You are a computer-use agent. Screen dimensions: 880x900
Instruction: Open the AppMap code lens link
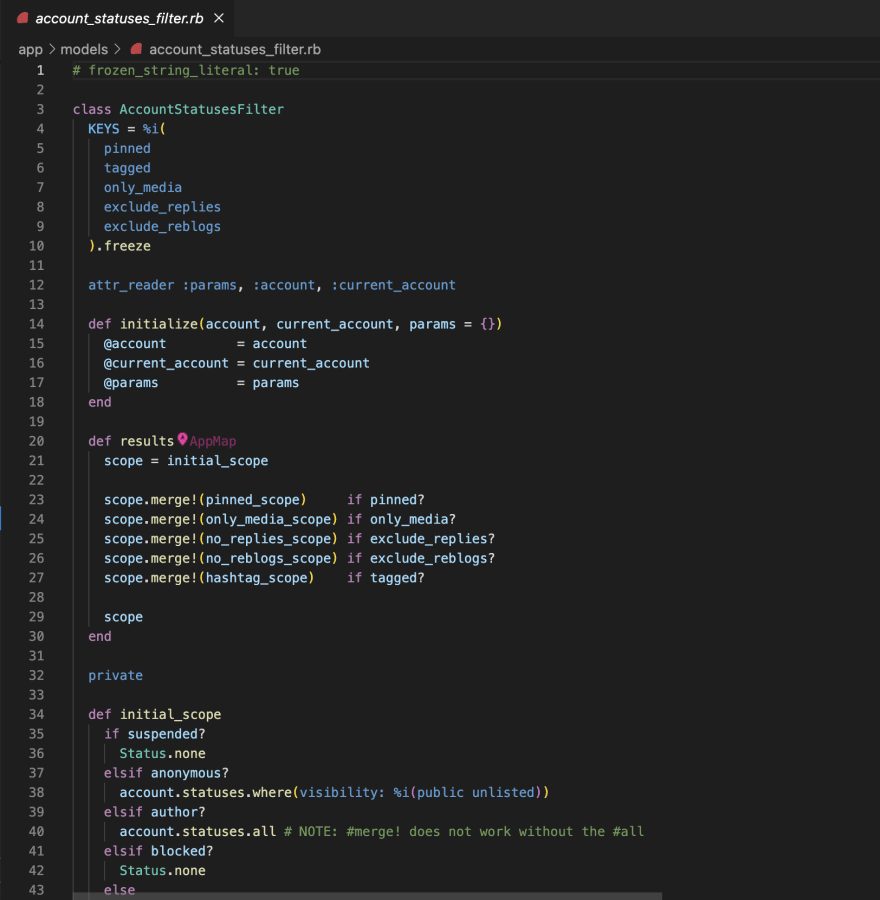[x=213, y=441]
